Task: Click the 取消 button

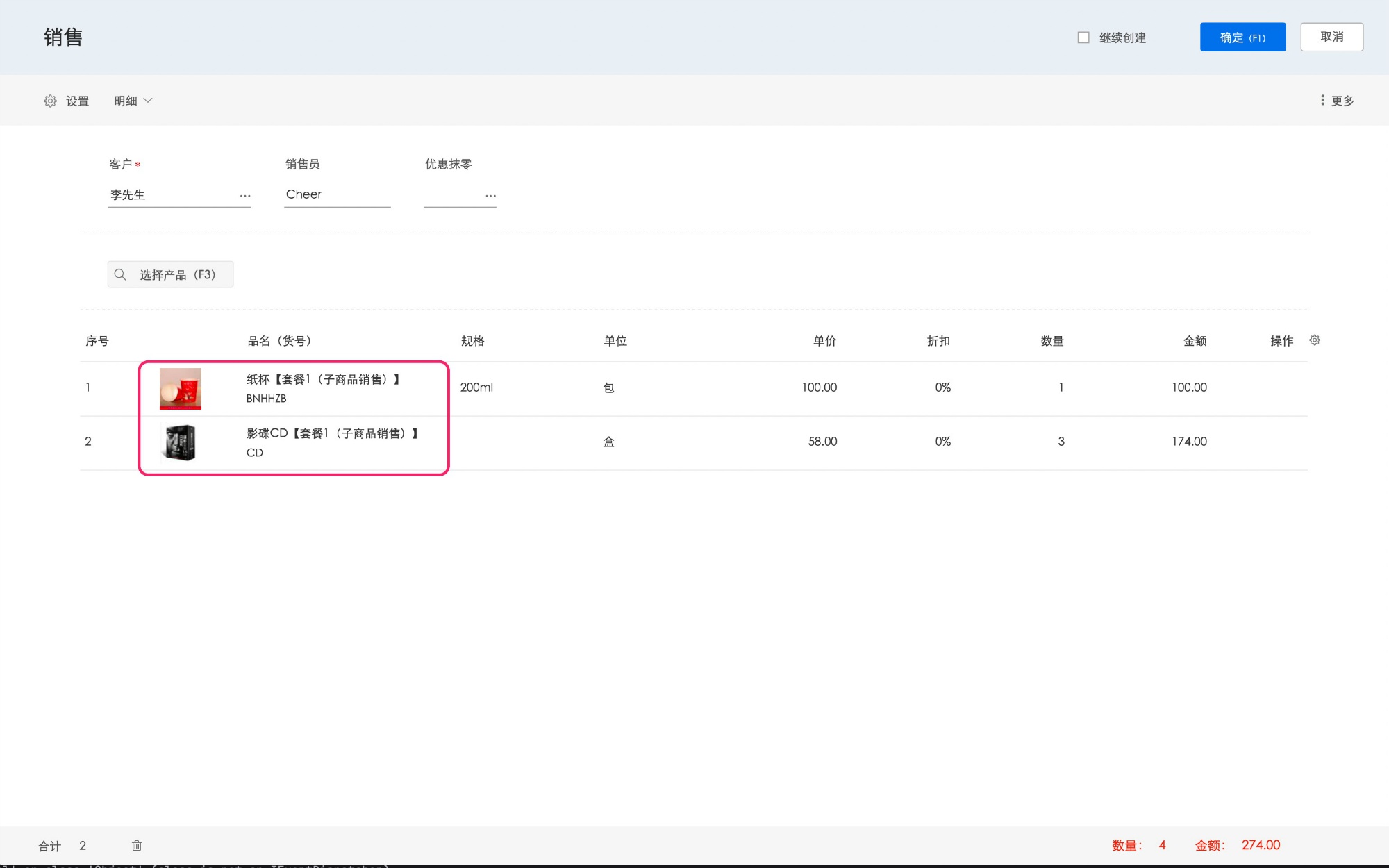Action: (1331, 37)
